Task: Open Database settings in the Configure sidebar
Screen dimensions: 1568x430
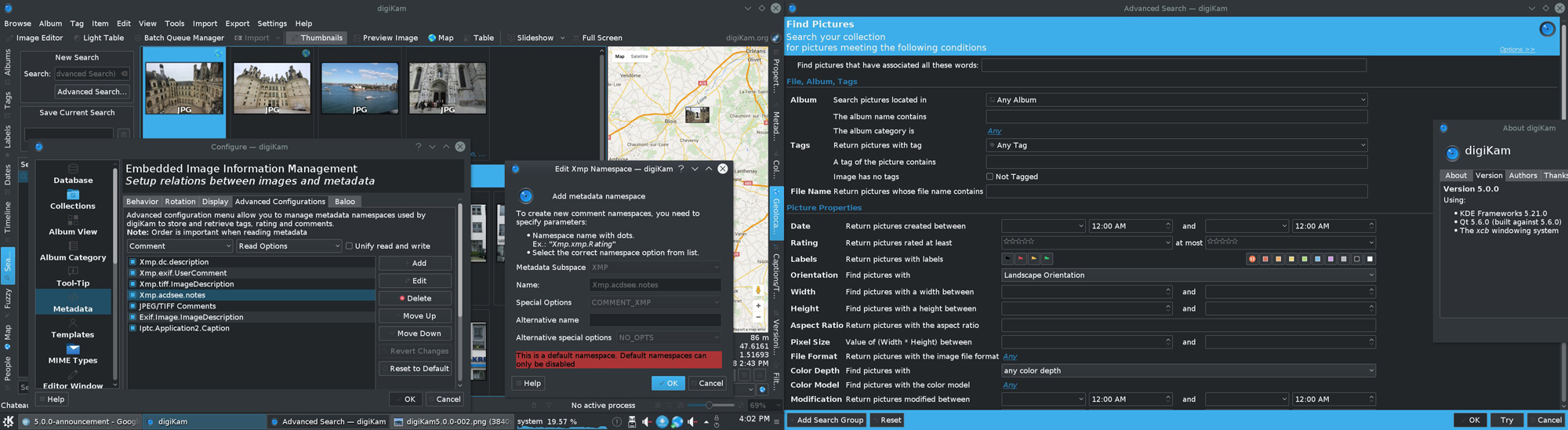Action: coord(73,174)
